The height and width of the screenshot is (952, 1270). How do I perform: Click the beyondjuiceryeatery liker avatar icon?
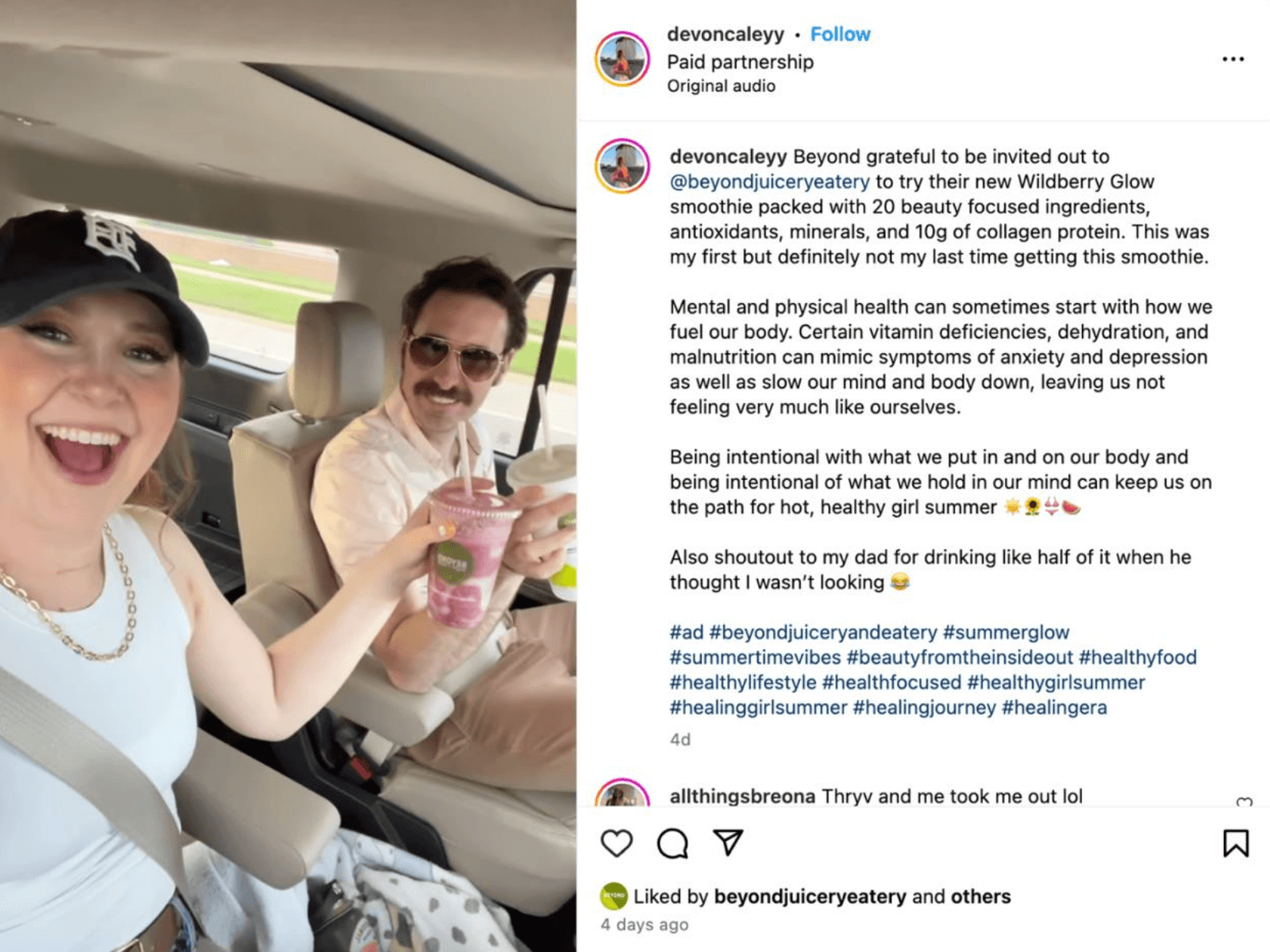614,896
